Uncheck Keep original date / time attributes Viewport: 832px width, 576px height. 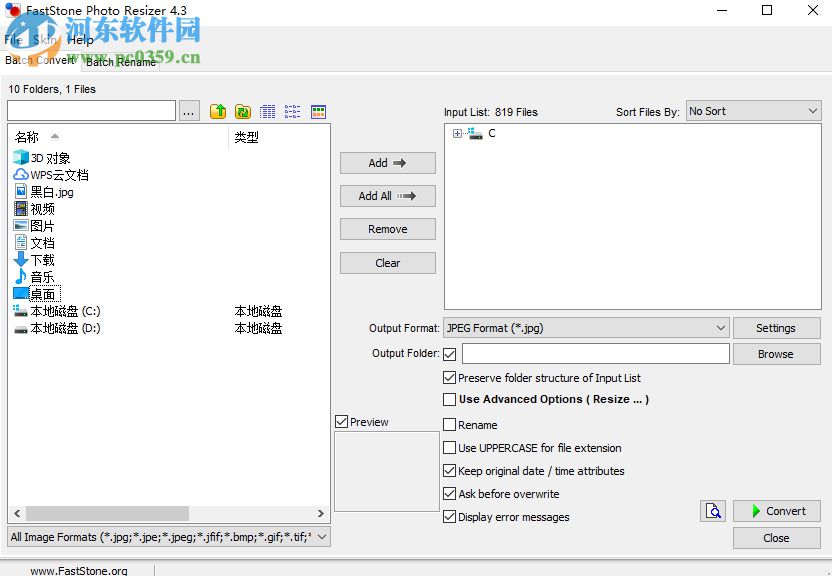pos(449,470)
